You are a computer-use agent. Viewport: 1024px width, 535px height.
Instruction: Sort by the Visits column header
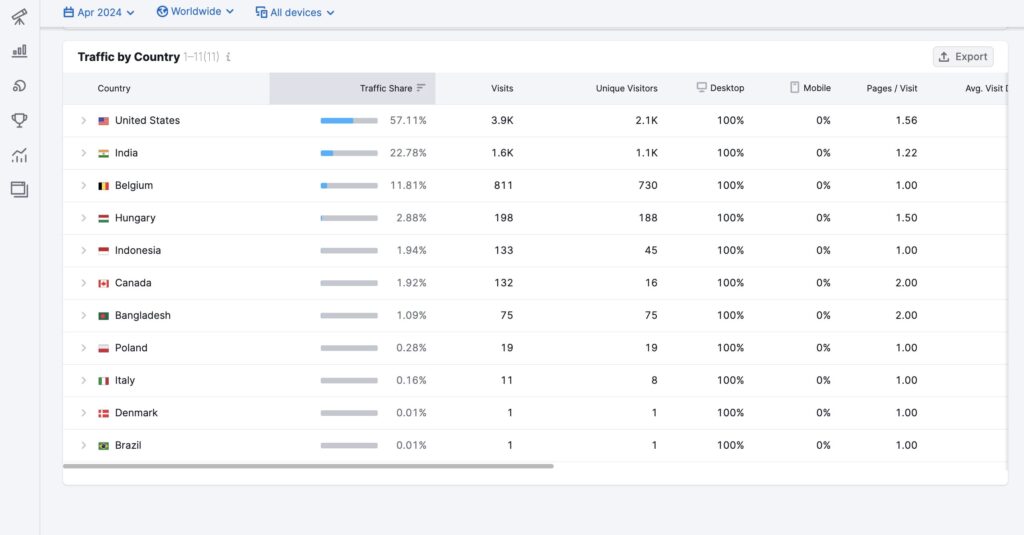coord(502,88)
